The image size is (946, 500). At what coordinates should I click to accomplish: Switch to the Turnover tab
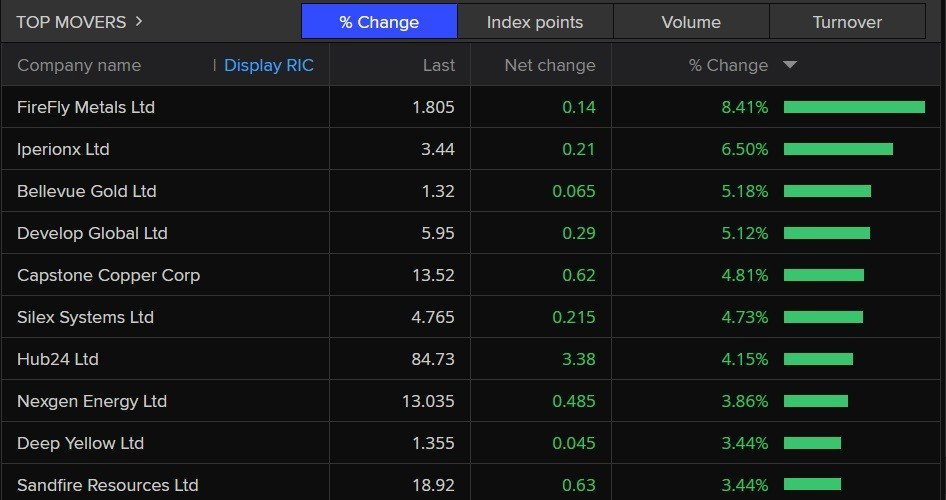click(847, 22)
